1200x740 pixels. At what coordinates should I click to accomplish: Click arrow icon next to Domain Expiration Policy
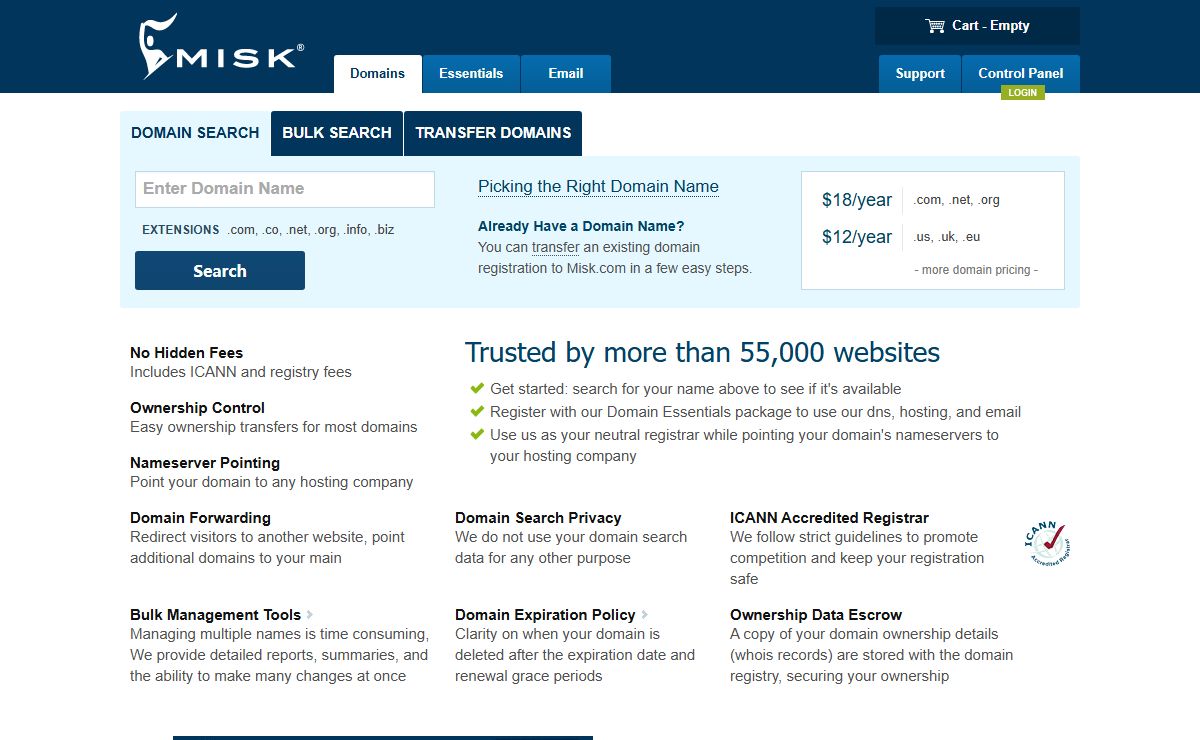pyautogui.click(x=644, y=615)
